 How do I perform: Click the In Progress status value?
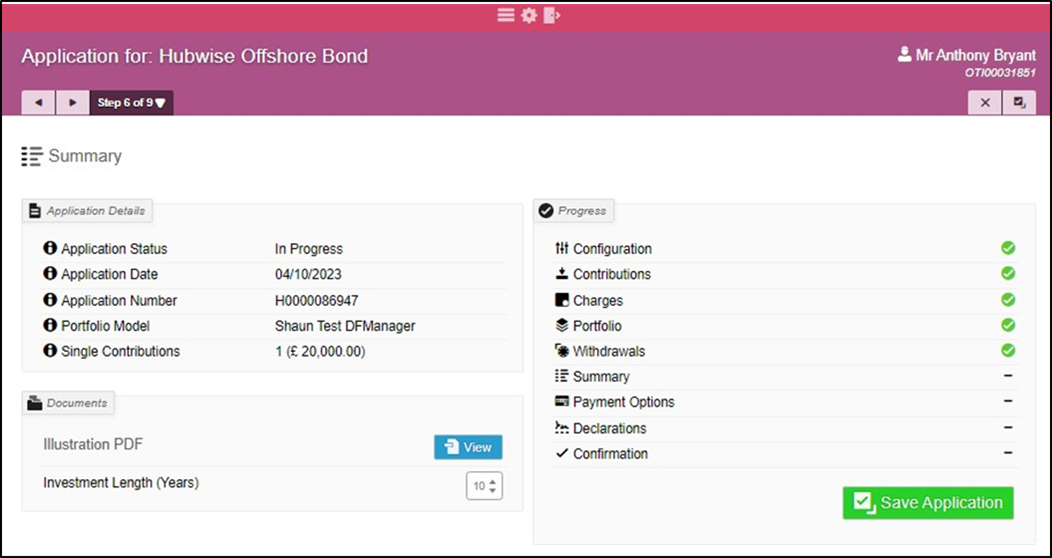(x=309, y=249)
